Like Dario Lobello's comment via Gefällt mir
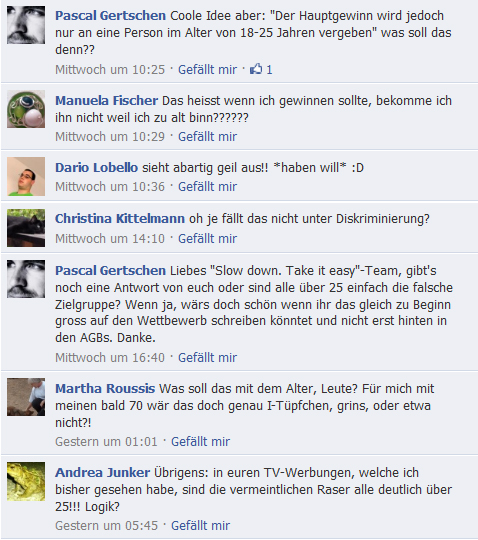The height and width of the screenshot is (540, 478). point(207,187)
